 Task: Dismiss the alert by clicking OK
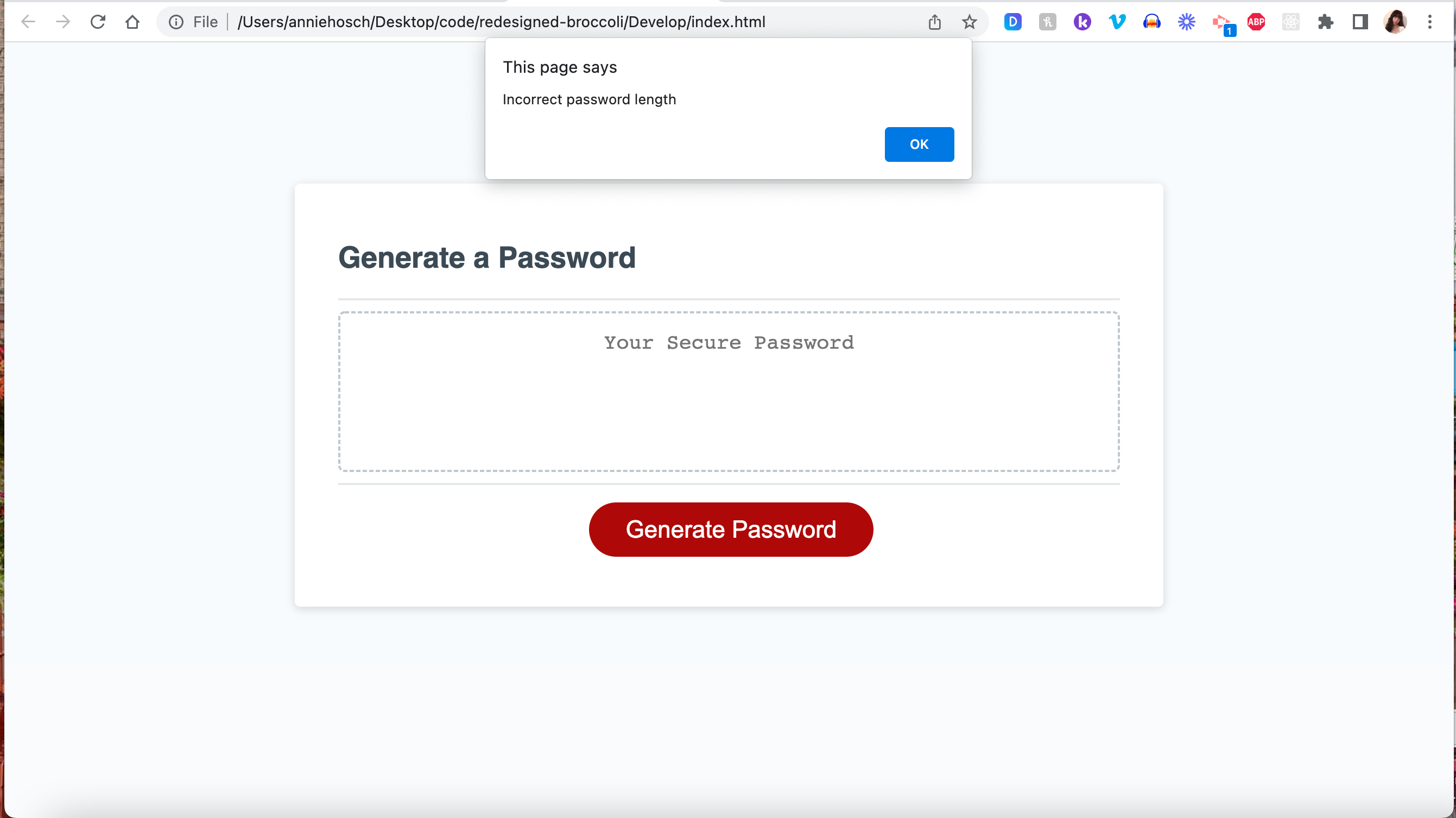click(919, 144)
